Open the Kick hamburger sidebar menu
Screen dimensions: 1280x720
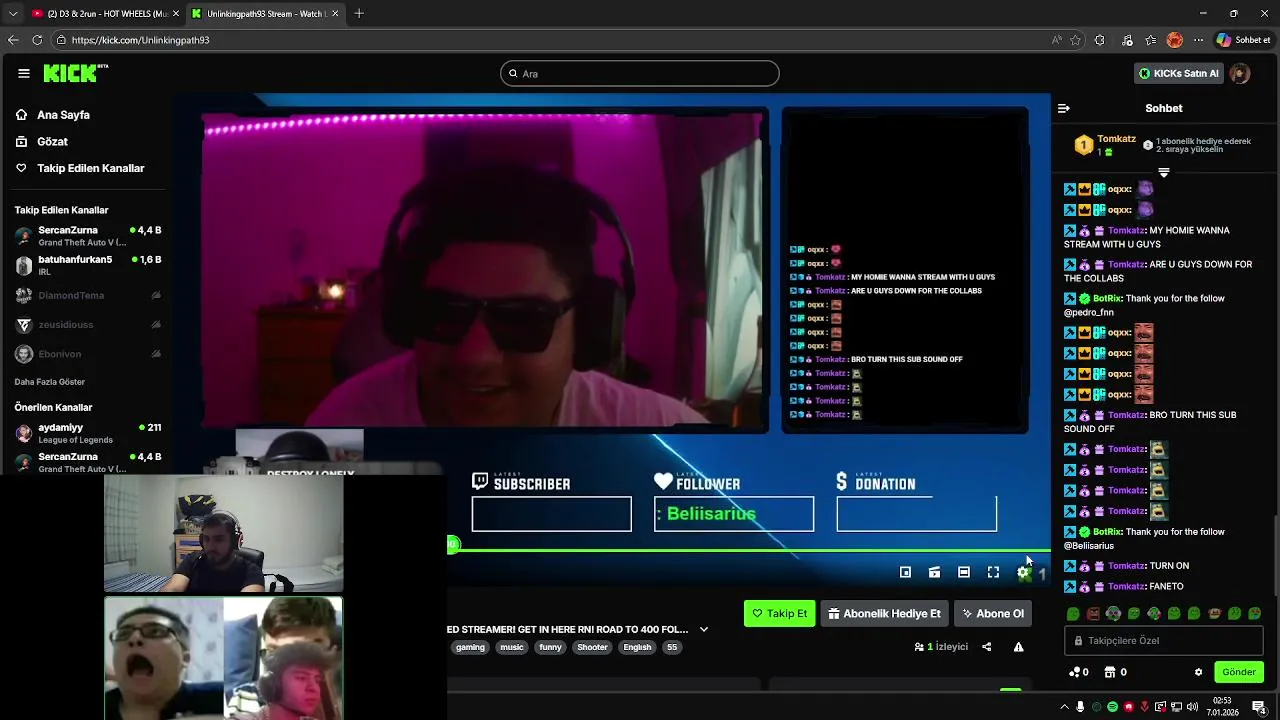click(x=23, y=73)
